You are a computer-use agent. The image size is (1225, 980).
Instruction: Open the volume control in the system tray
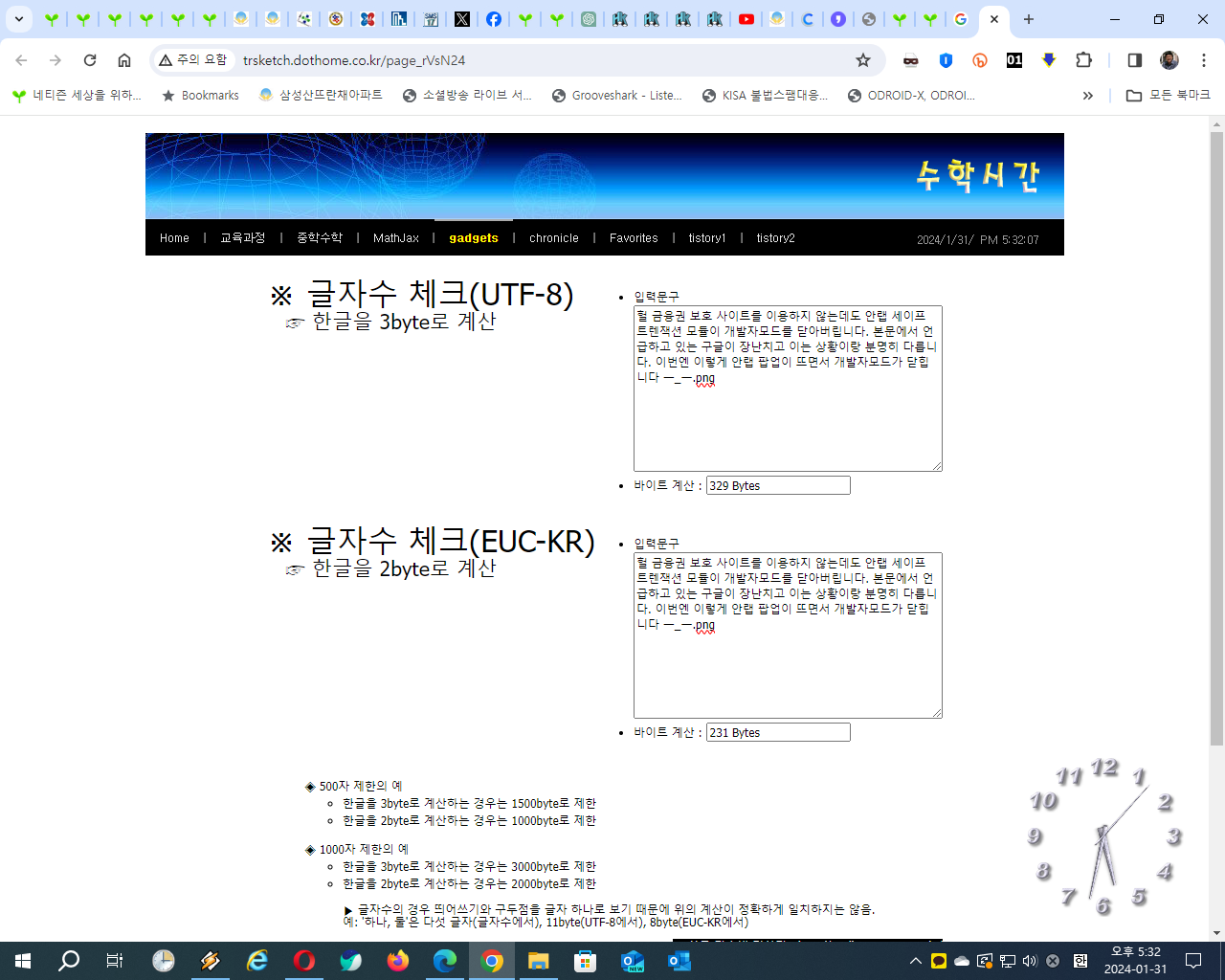[x=1030, y=961]
